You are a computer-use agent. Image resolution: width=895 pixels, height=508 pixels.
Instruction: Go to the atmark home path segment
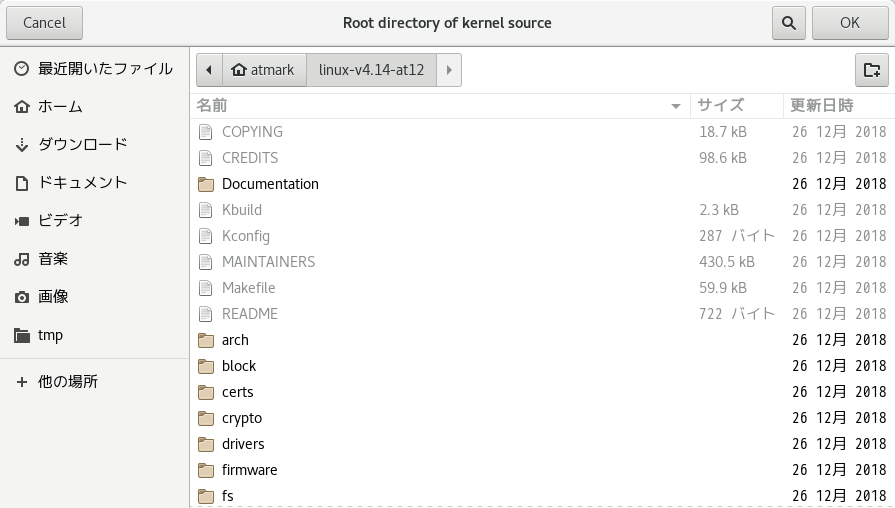tap(263, 70)
